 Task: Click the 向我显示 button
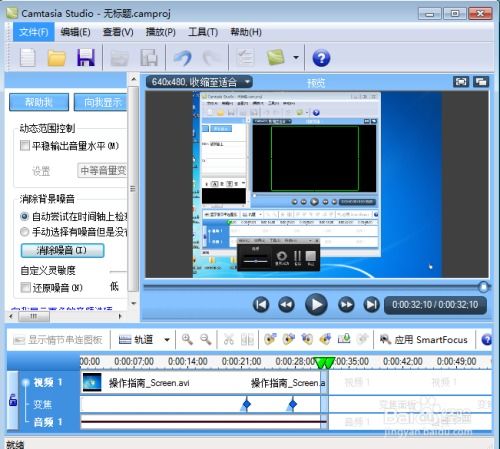(x=101, y=102)
